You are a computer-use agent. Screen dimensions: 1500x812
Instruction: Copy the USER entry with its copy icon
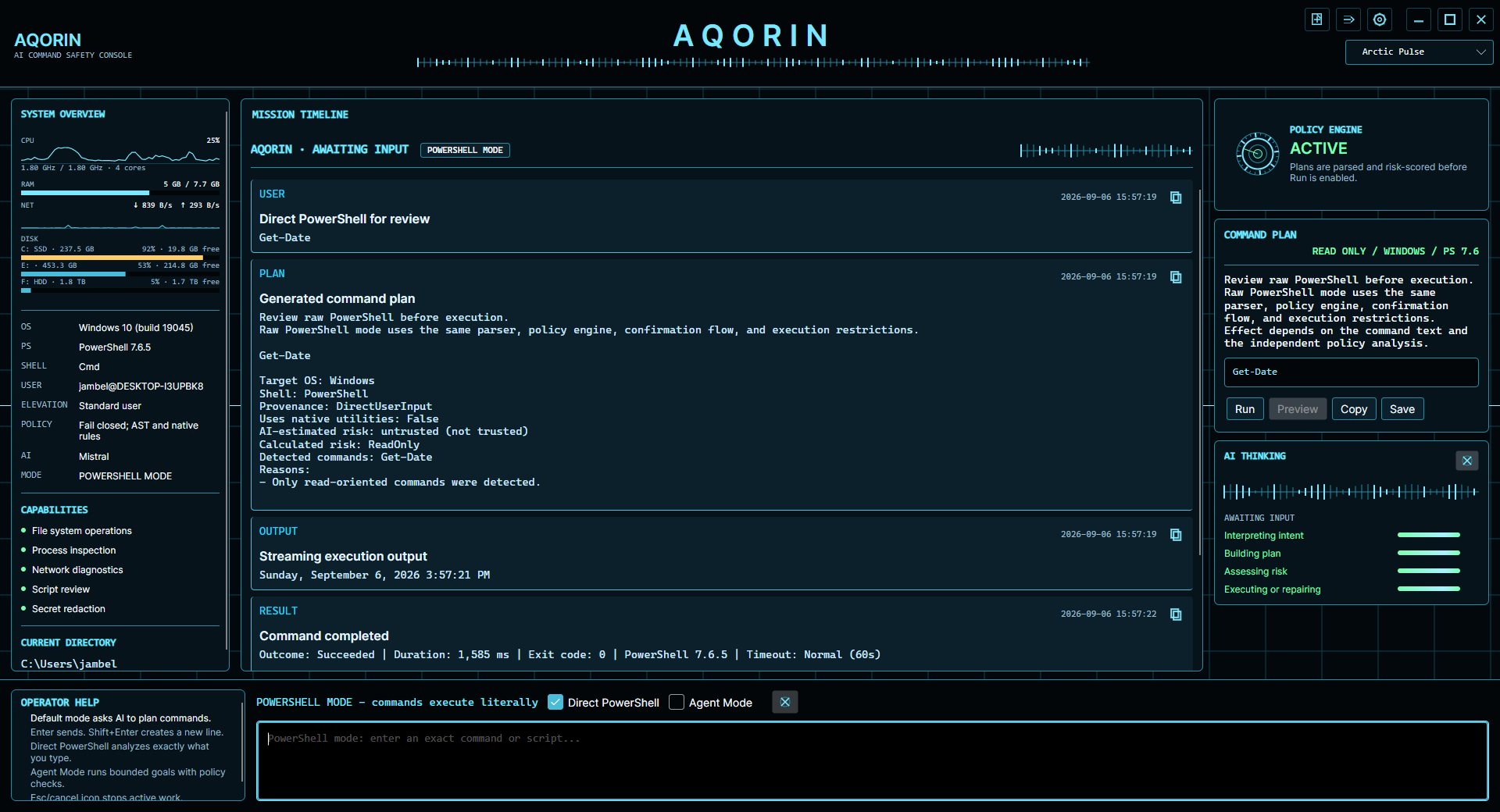pyautogui.click(x=1176, y=198)
